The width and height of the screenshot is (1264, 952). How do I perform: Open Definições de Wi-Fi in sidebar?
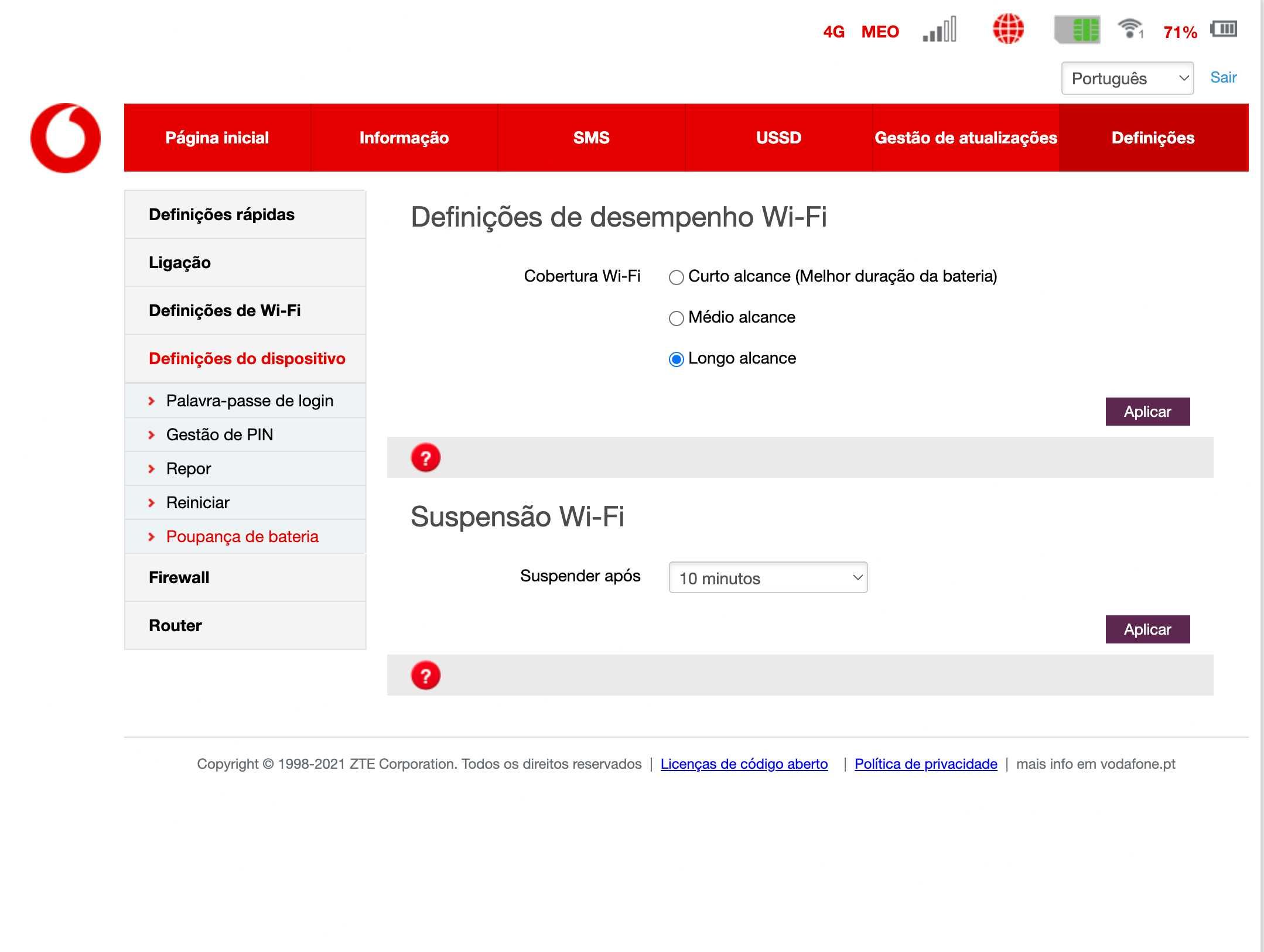tap(245, 310)
